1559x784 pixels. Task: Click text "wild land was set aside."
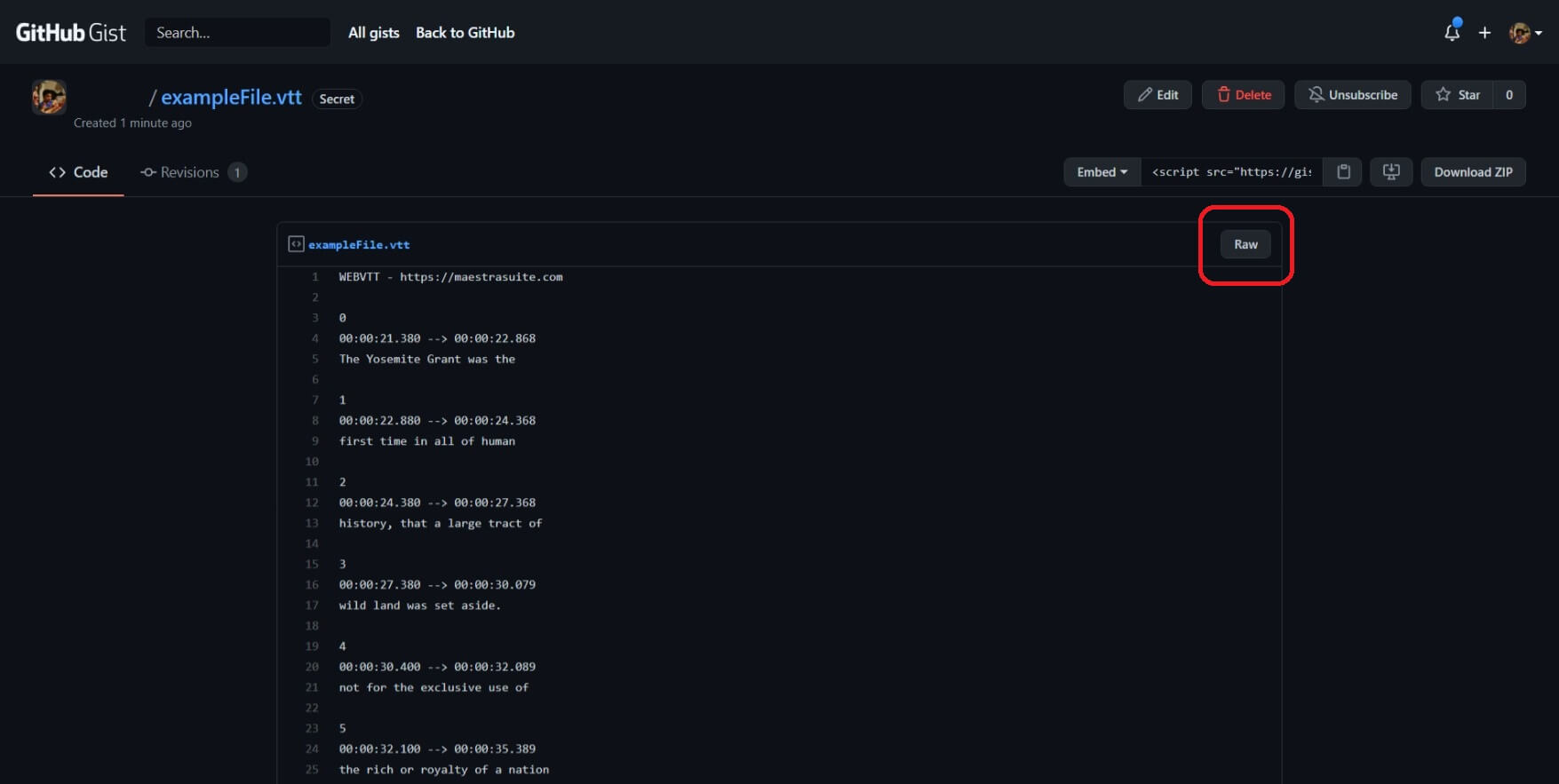tap(419, 606)
